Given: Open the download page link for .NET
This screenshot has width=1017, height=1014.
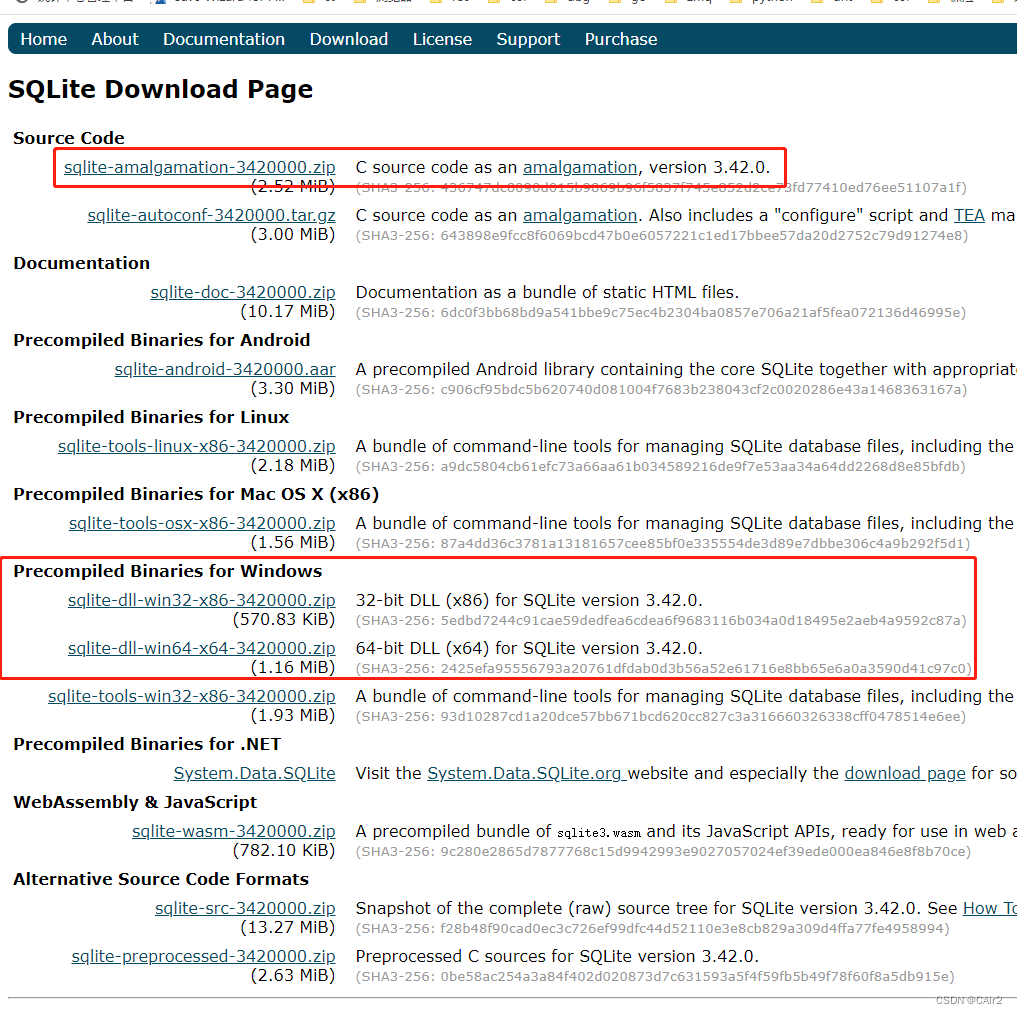Looking at the screenshot, I should tap(905, 773).
